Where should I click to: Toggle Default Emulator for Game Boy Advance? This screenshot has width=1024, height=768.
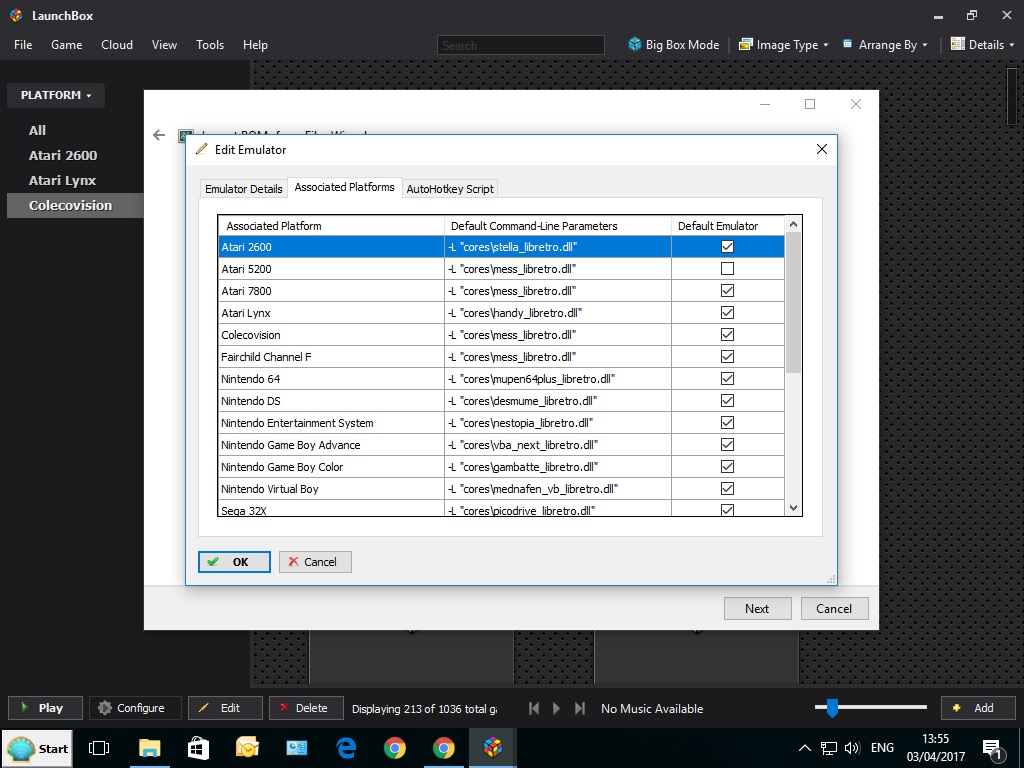727,444
